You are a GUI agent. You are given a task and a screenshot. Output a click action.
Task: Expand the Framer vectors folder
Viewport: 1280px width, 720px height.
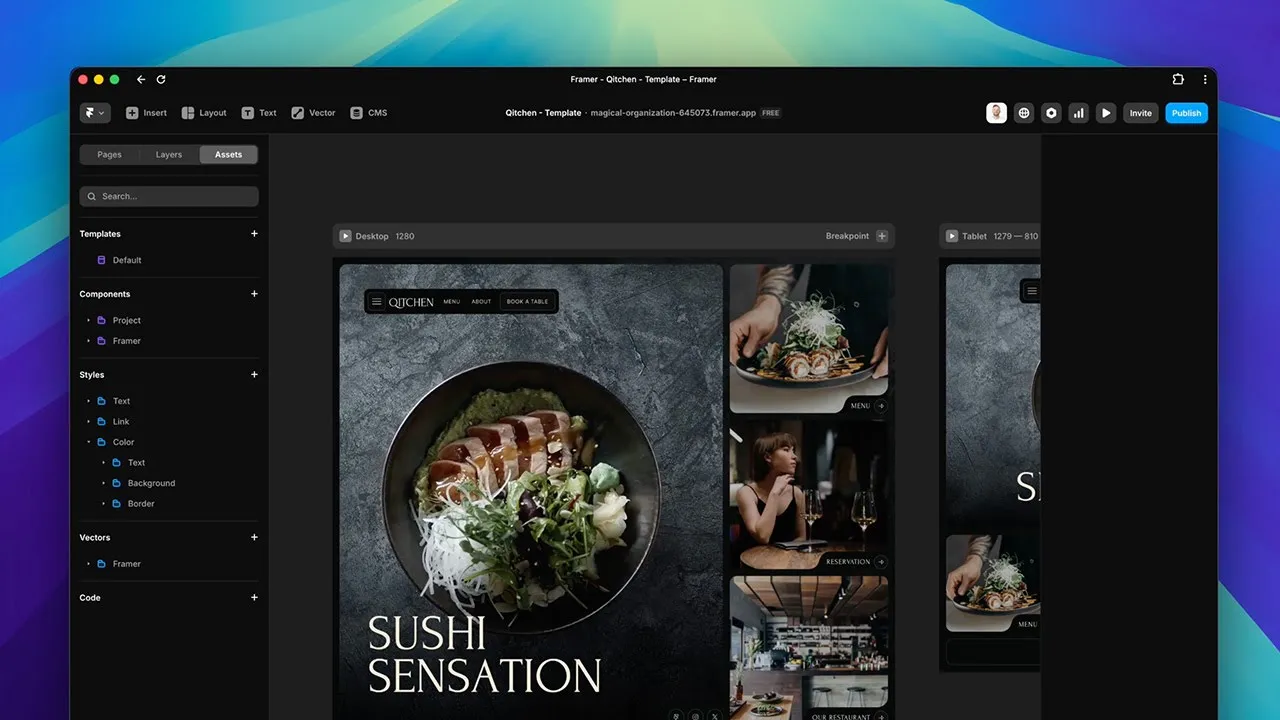click(88, 564)
